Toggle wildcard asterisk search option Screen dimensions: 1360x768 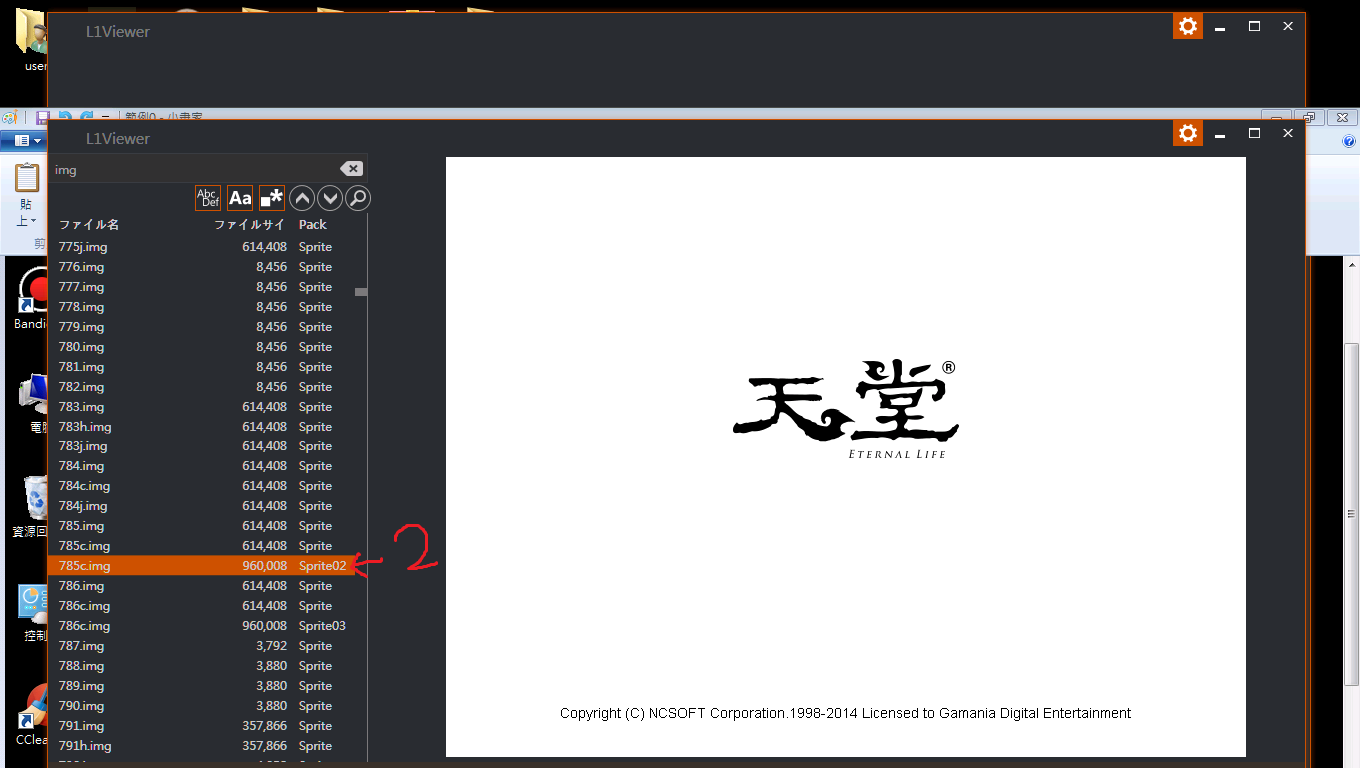[x=272, y=198]
